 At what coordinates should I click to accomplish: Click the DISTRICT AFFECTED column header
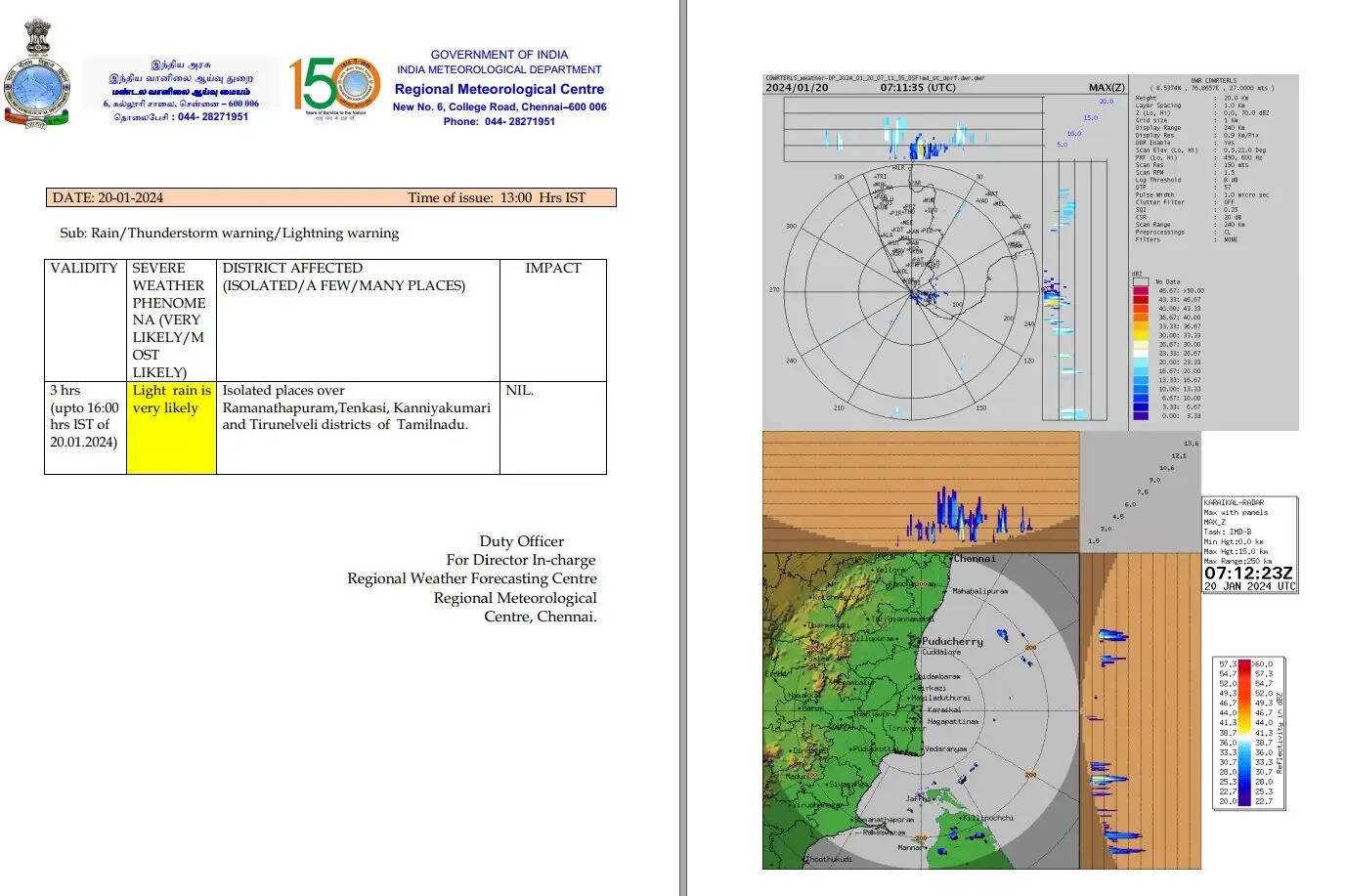[292, 268]
